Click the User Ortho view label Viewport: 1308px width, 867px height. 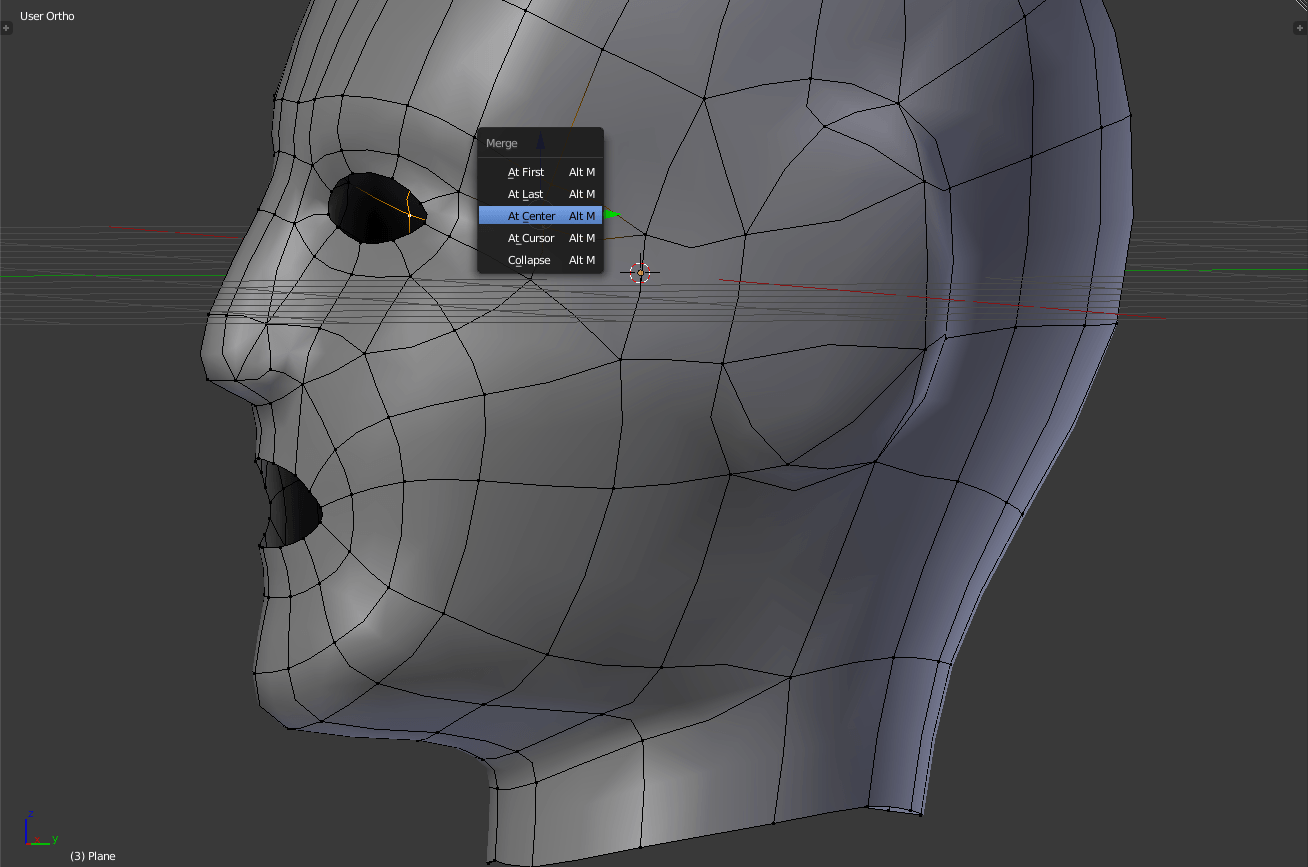click(47, 16)
